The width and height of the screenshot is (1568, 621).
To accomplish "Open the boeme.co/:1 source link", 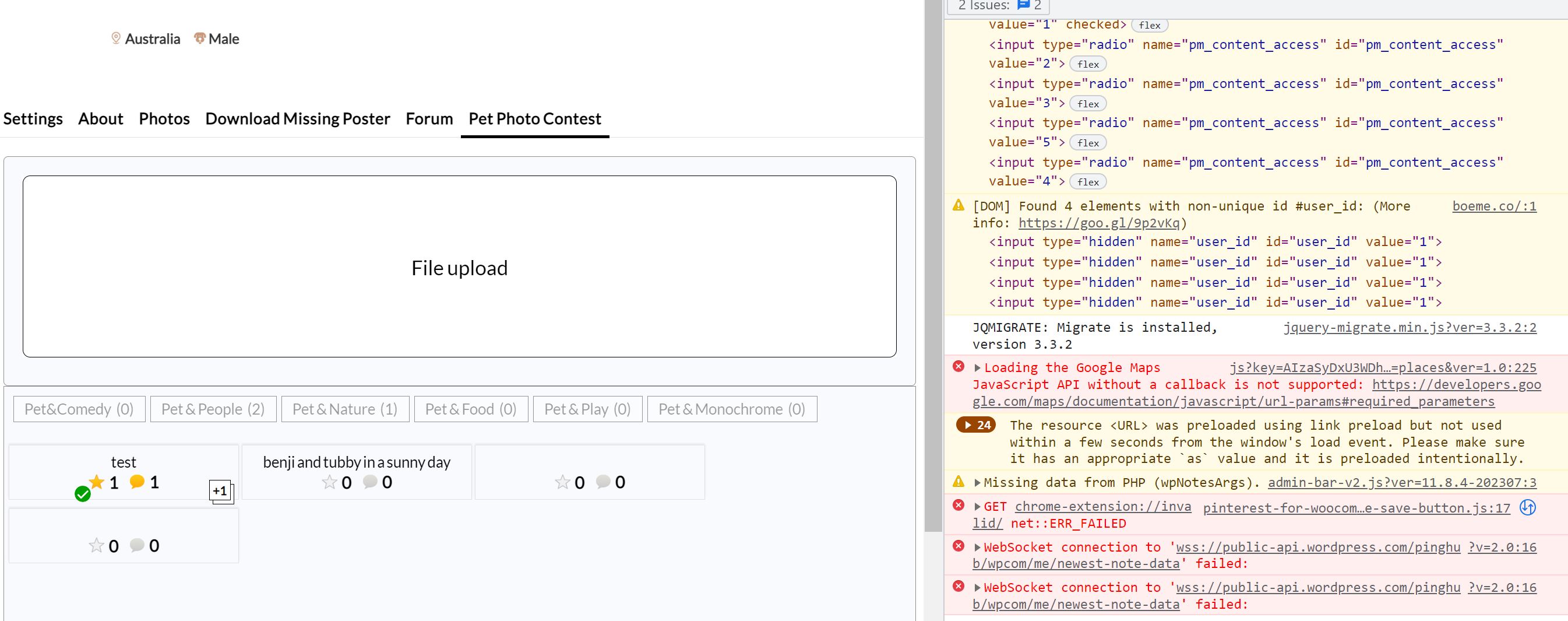I will [x=1495, y=206].
